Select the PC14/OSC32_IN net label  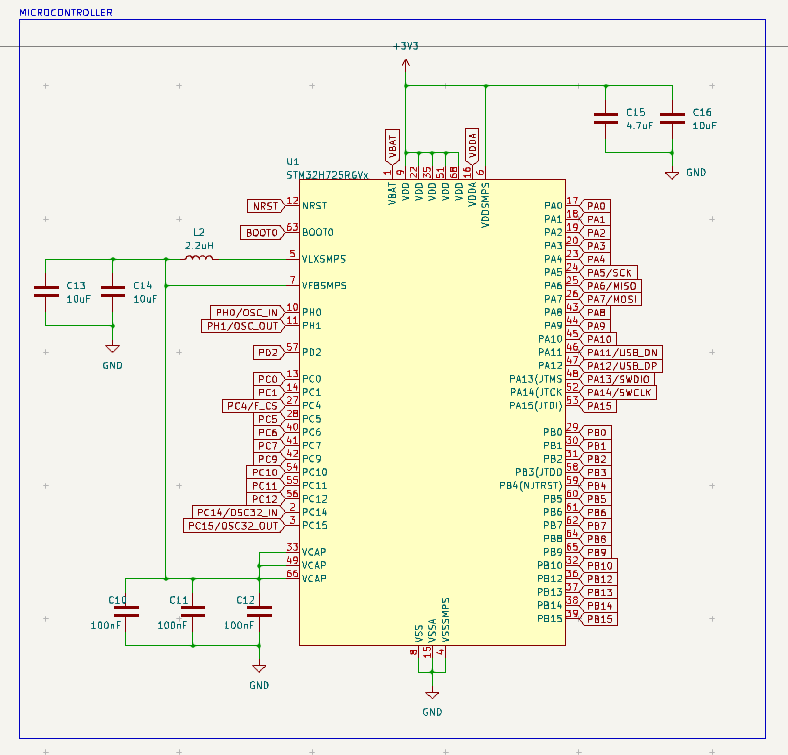(238, 513)
